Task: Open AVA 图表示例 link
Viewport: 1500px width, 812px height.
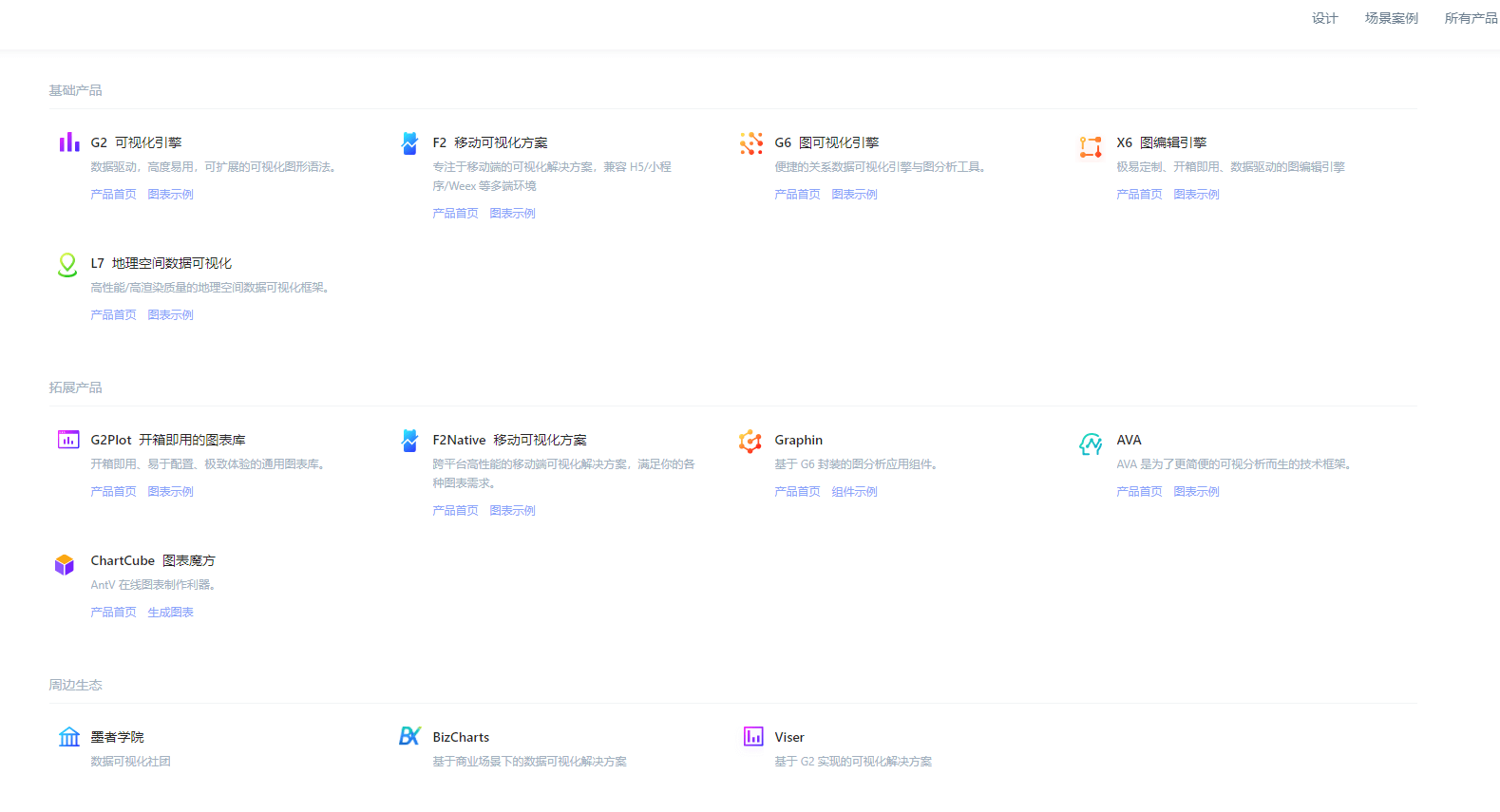Action: pyautogui.click(x=1196, y=491)
